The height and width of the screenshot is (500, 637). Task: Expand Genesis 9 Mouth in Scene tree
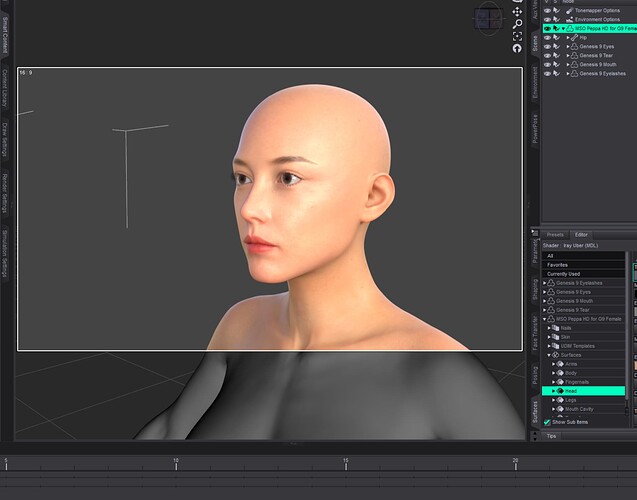(567, 64)
